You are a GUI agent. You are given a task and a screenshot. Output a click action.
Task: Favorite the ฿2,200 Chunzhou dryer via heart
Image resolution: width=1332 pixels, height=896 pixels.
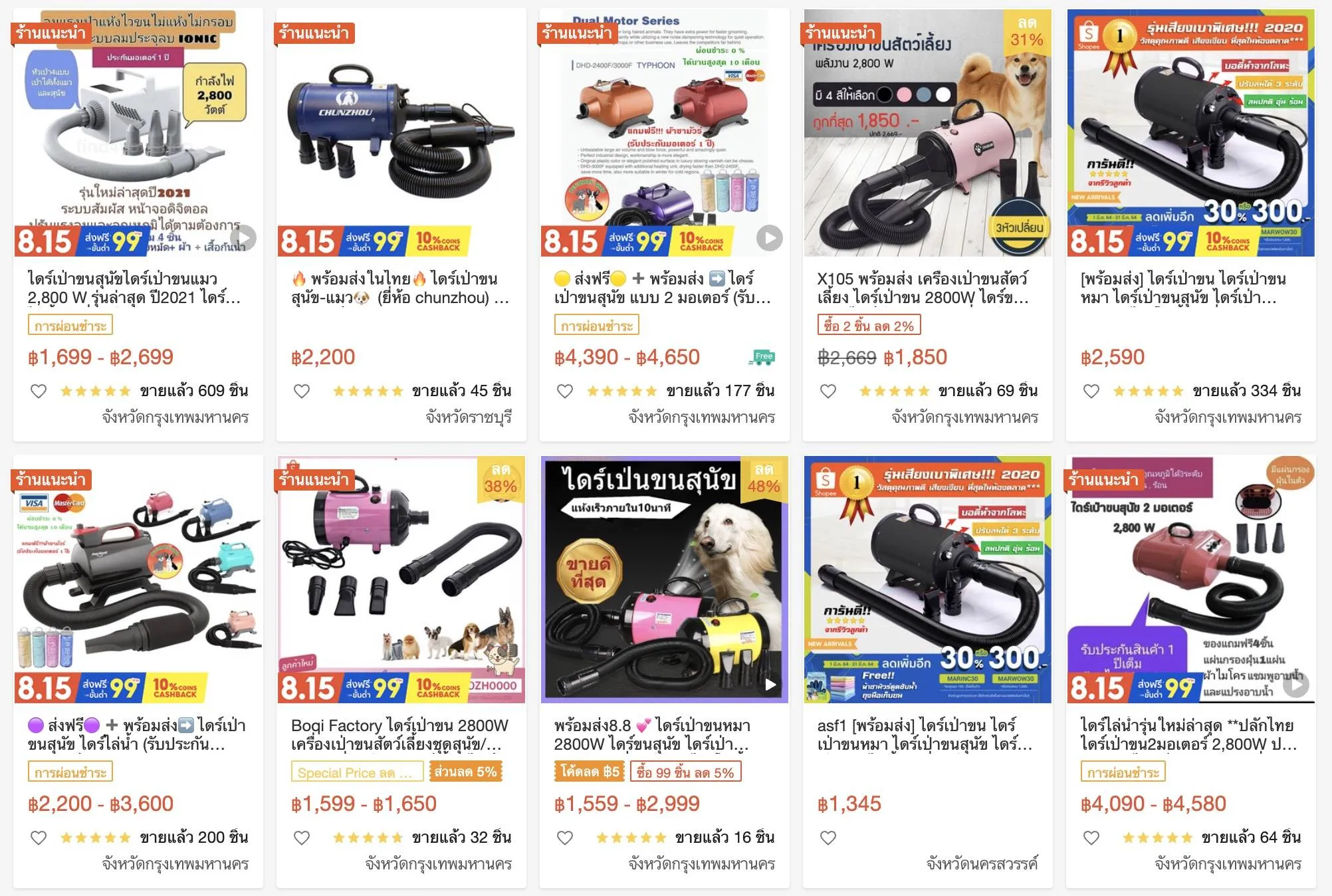tap(302, 391)
